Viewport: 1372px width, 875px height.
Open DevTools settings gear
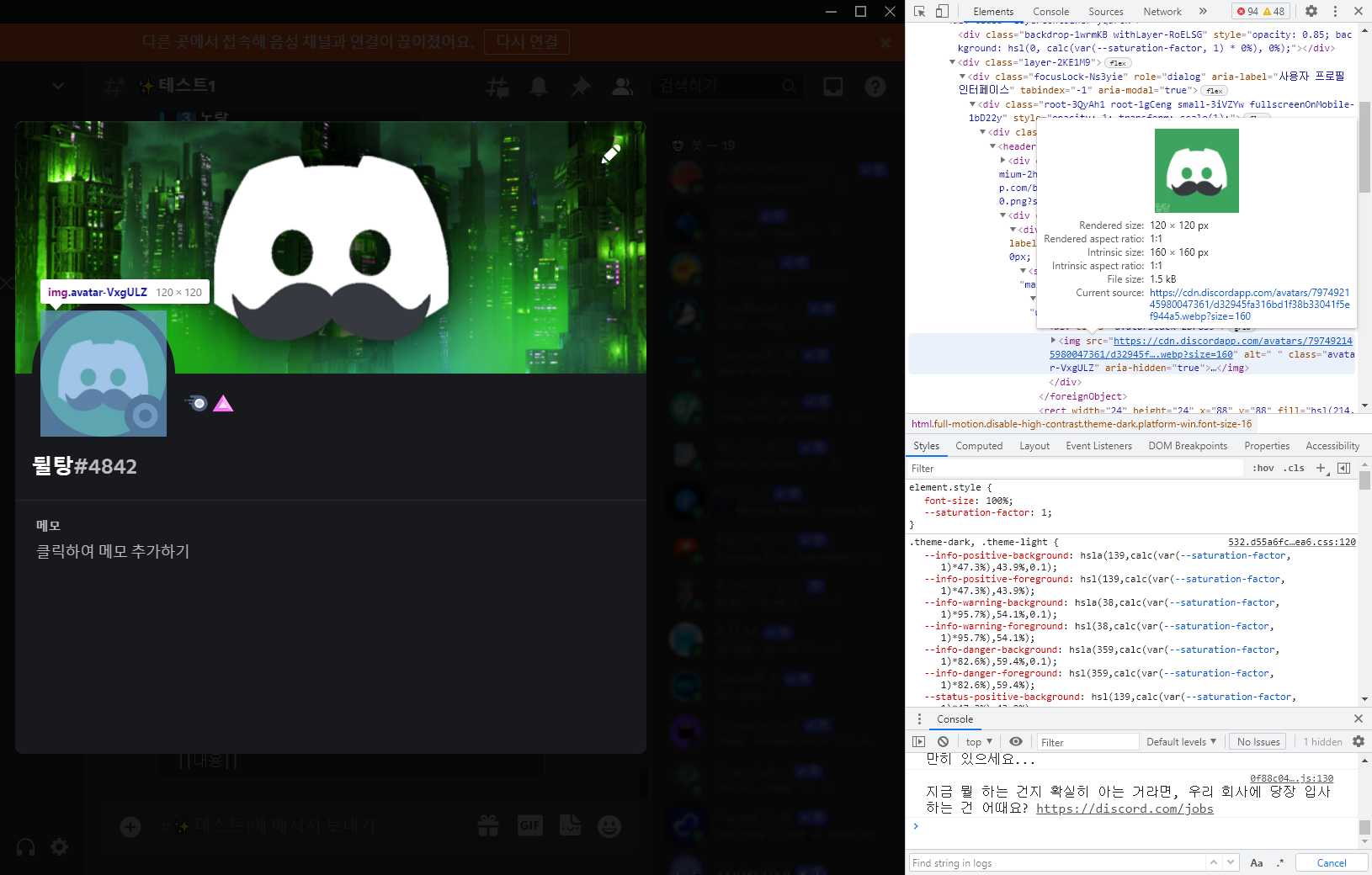click(1311, 11)
